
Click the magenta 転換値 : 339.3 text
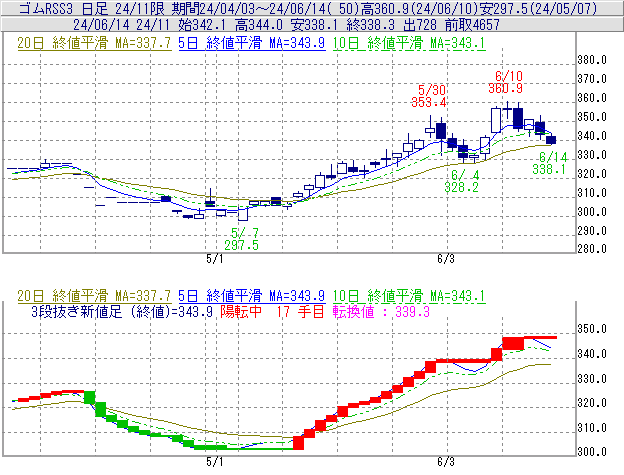(x=381, y=311)
